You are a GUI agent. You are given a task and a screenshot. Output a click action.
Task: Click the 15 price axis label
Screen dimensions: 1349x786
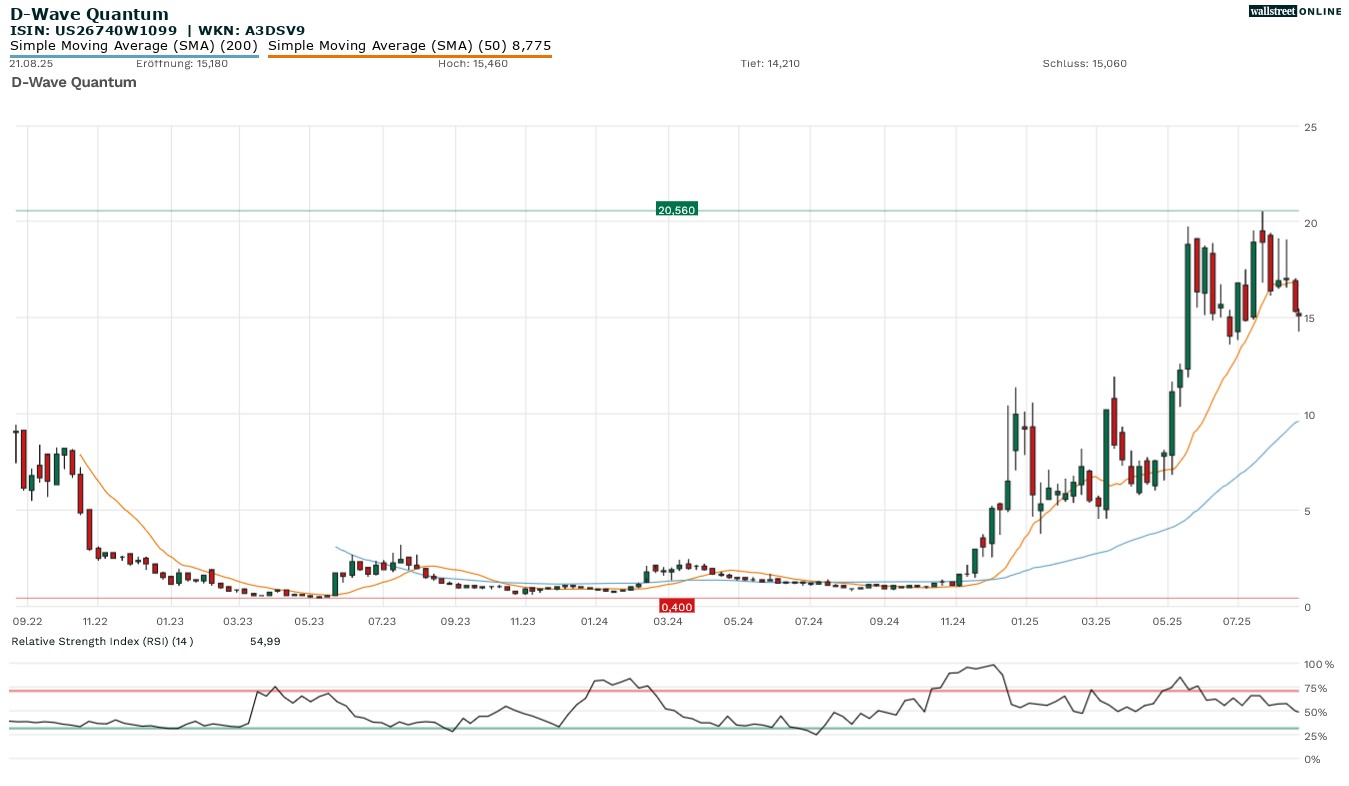(1310, 319)
